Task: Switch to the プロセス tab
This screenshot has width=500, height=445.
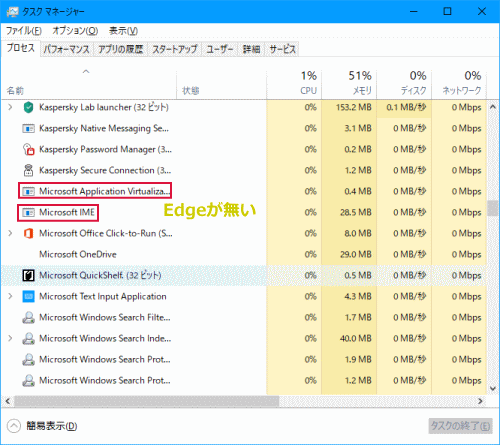Action: pyautogui.click(x=21, y=48)
